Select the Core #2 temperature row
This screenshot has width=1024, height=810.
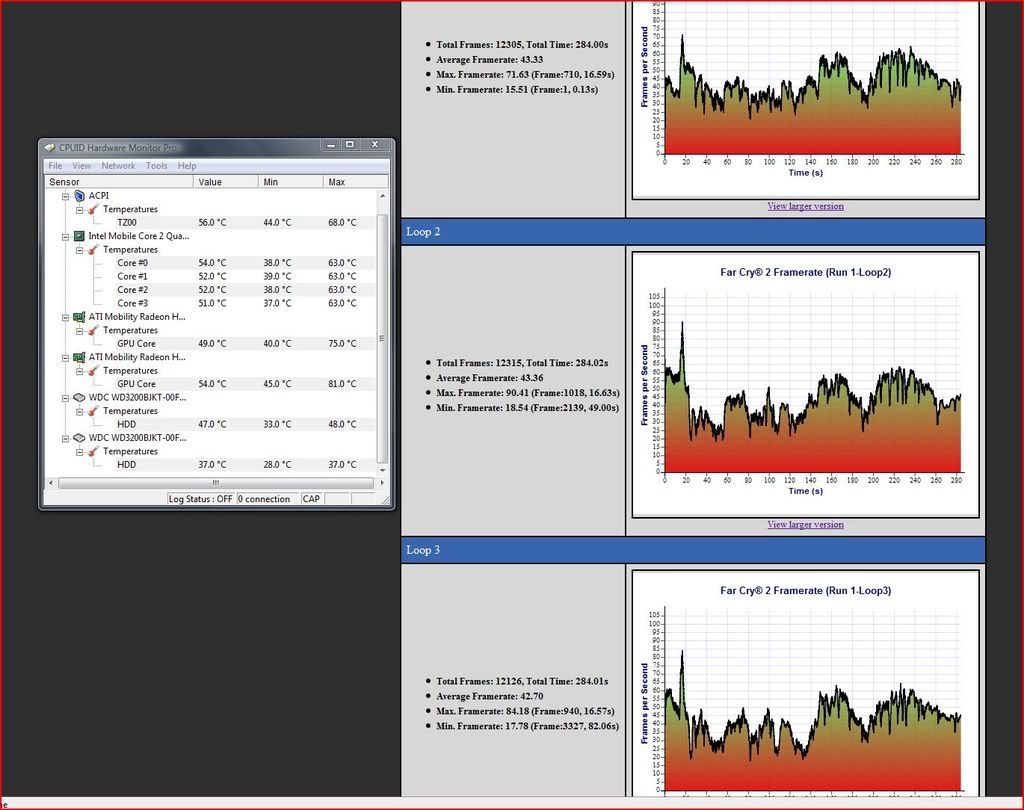(x=211, y=290)
